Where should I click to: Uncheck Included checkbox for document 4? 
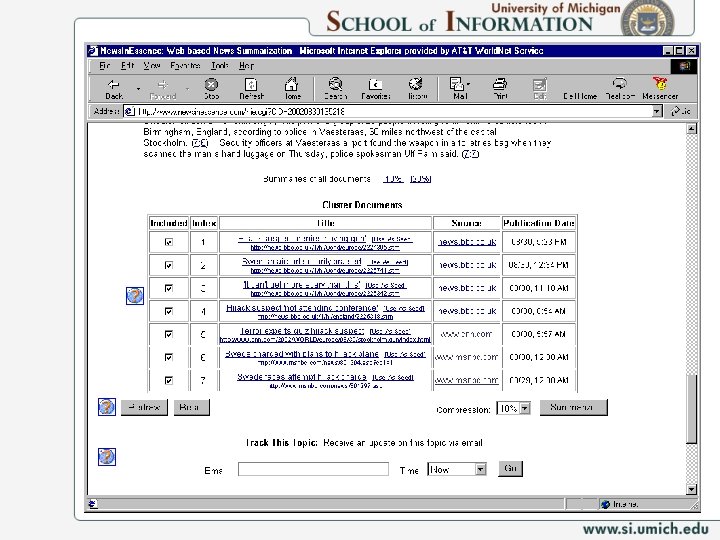tap(169, 311)
